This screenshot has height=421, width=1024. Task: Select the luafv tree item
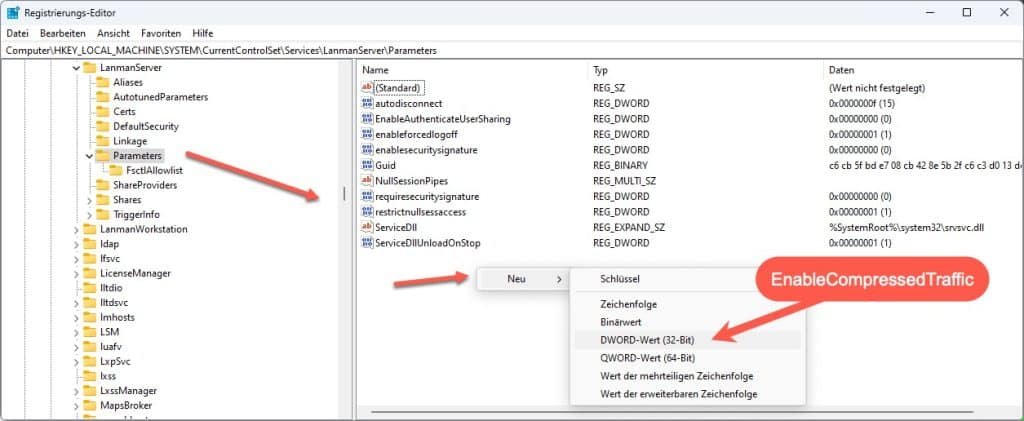[110, 347]
